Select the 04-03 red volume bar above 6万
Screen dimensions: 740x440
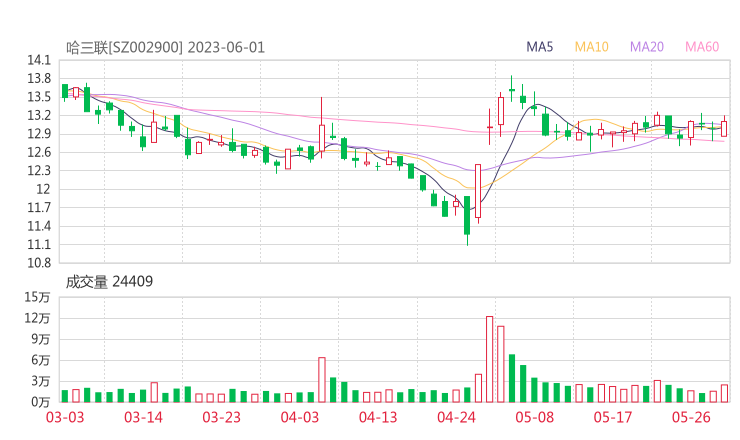pyautogui.click(x=322, y=380)
